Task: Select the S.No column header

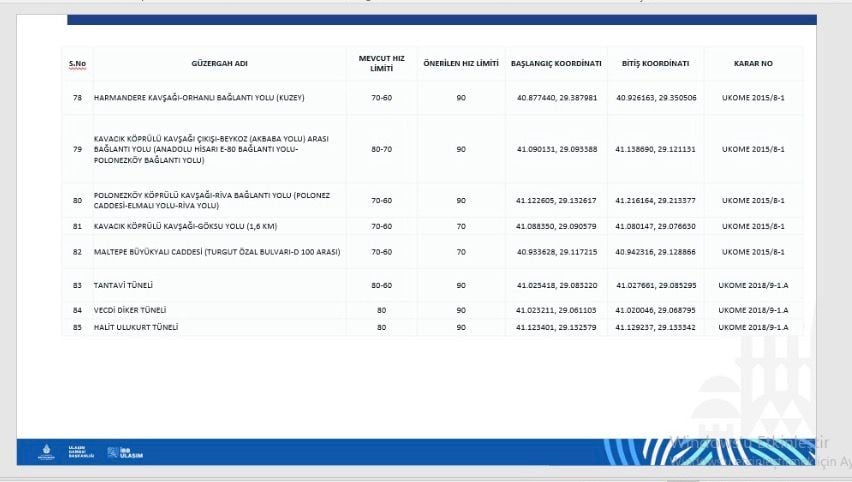Action: click(78, 64)
